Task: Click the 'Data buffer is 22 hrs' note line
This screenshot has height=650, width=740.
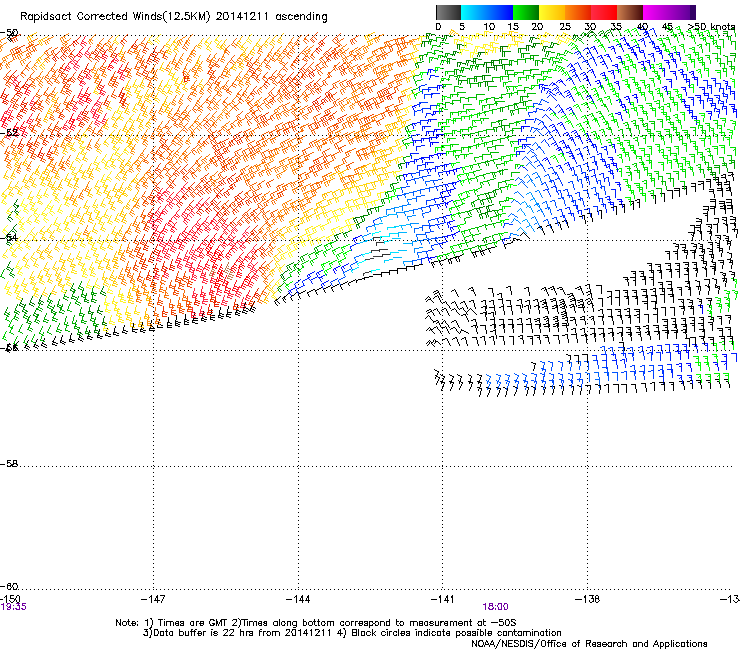Action: point(352,633)
